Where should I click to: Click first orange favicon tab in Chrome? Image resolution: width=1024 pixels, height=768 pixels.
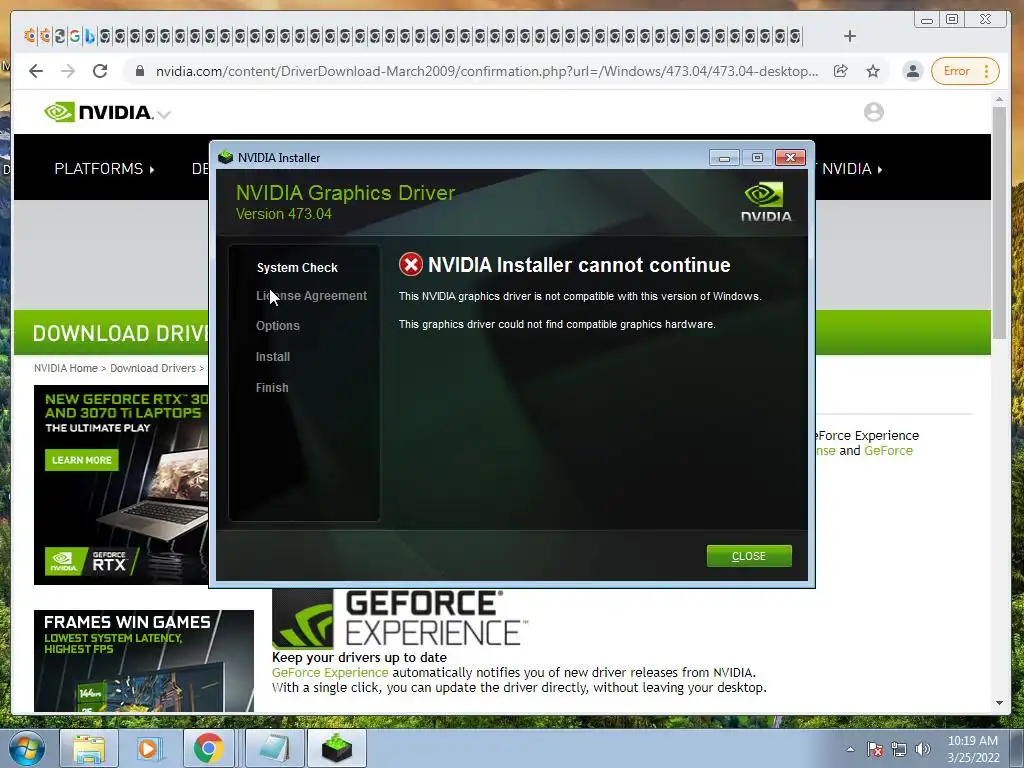pos(29,35)
